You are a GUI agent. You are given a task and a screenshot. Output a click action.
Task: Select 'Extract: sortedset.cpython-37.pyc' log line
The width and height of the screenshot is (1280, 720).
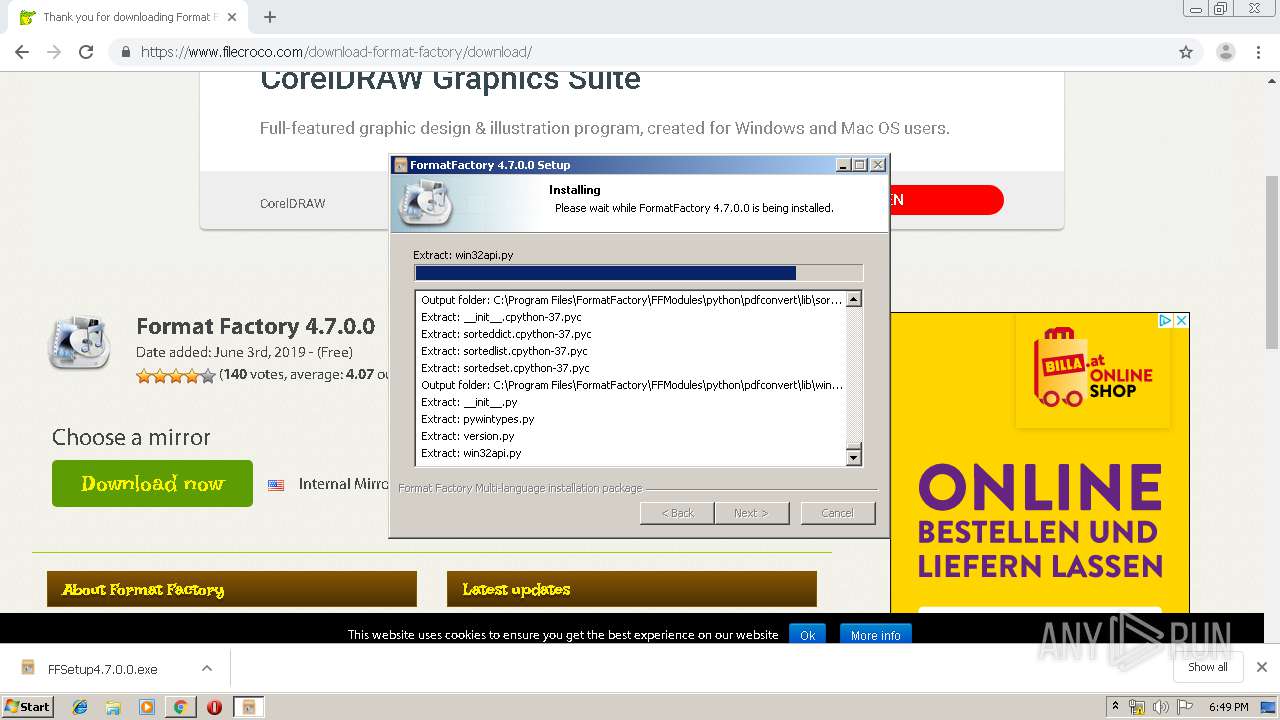(505, 368)
